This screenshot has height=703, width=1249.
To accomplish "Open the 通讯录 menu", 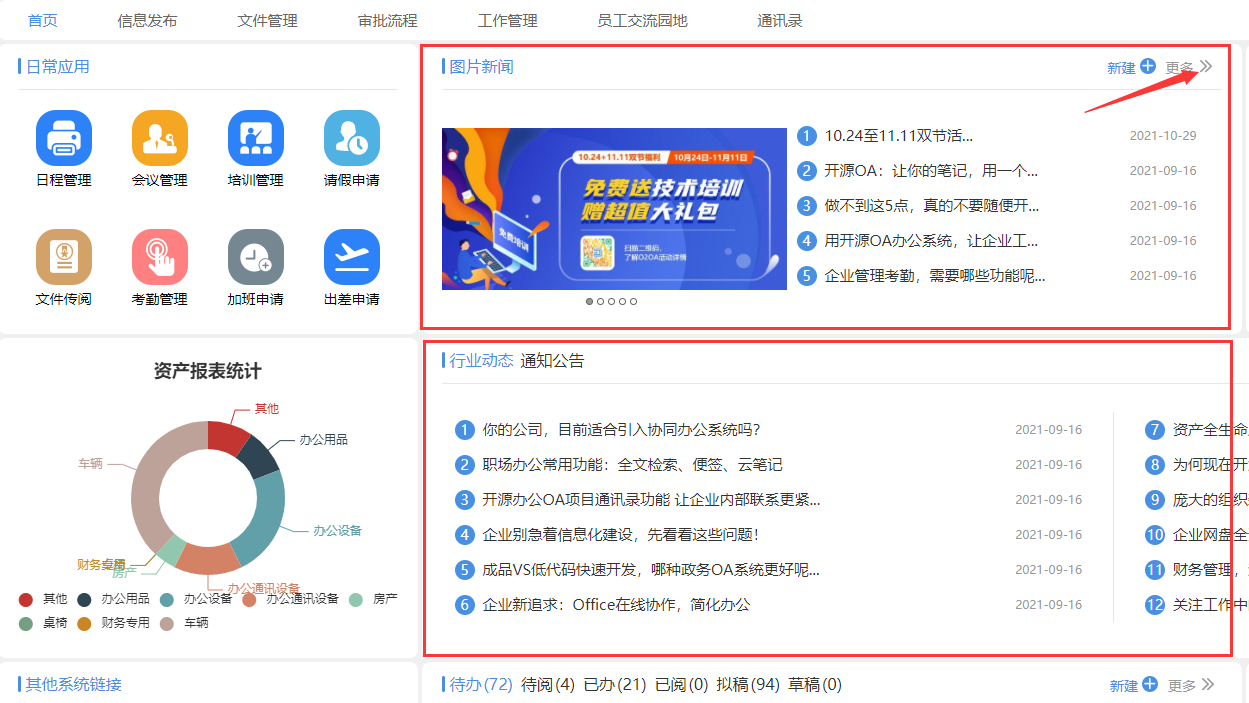I will (780, 20).
